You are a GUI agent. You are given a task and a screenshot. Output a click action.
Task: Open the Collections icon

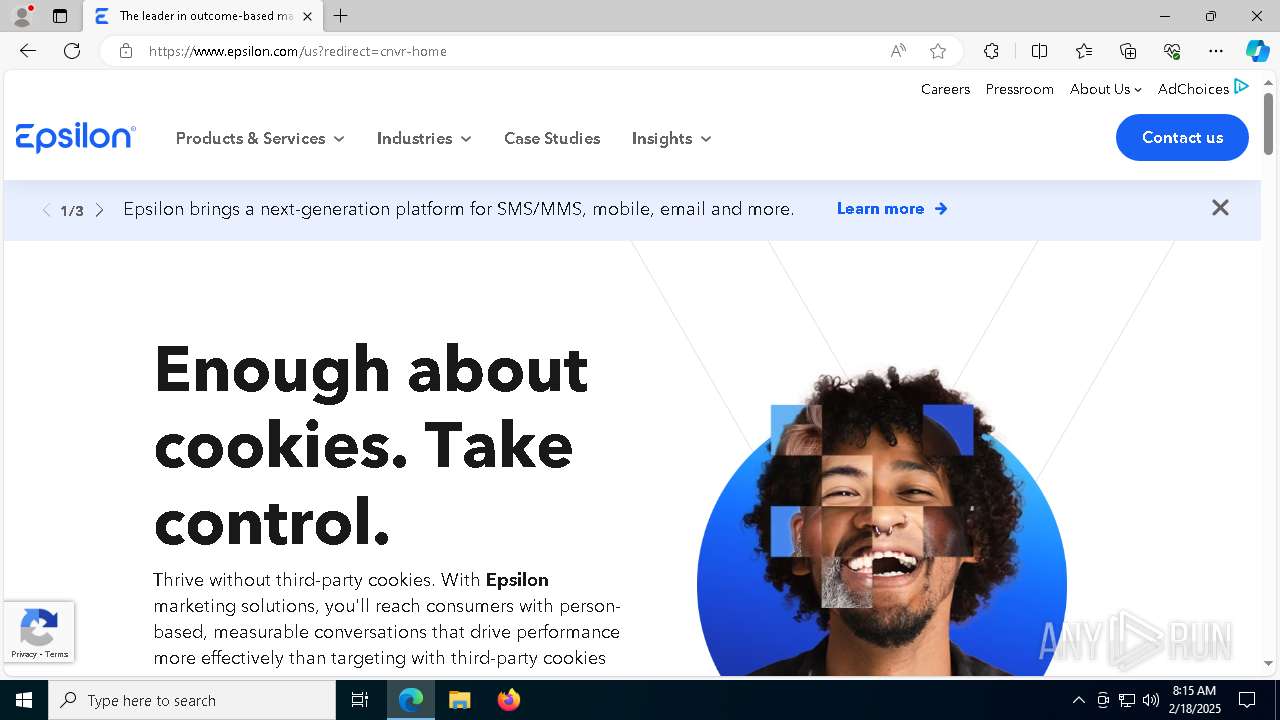coord(1128,51)
